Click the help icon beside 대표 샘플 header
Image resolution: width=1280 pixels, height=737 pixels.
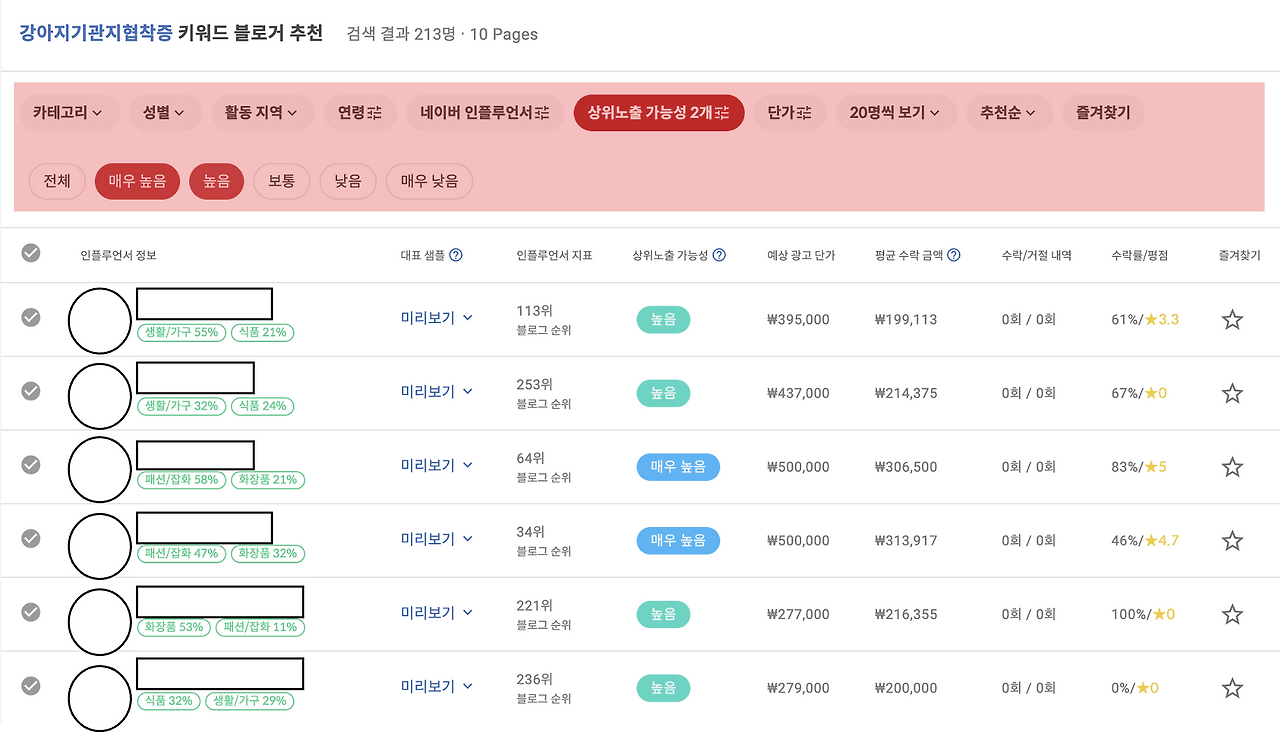457,255
